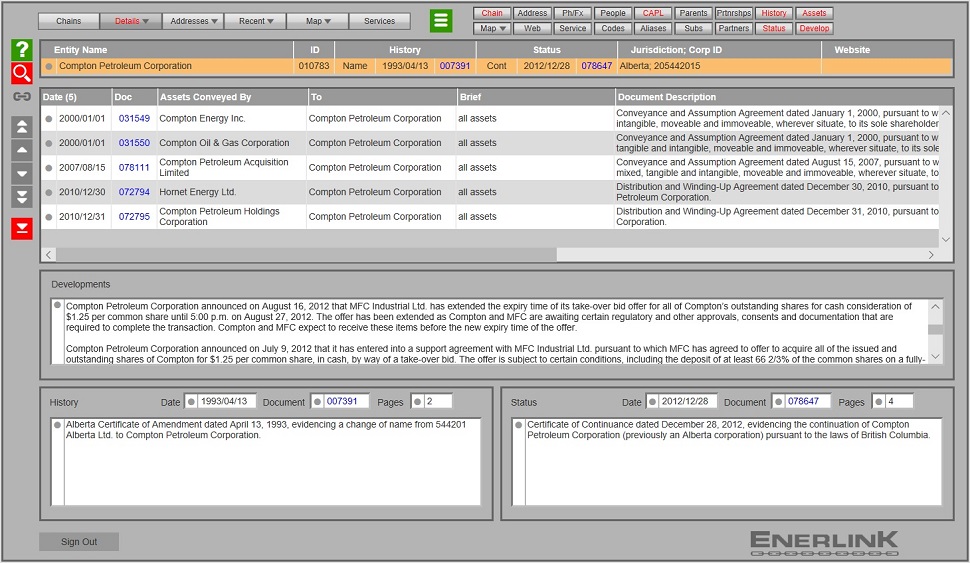Click the Developments scroll up arrow
This screenshot has width=970, height=563.
935,306
